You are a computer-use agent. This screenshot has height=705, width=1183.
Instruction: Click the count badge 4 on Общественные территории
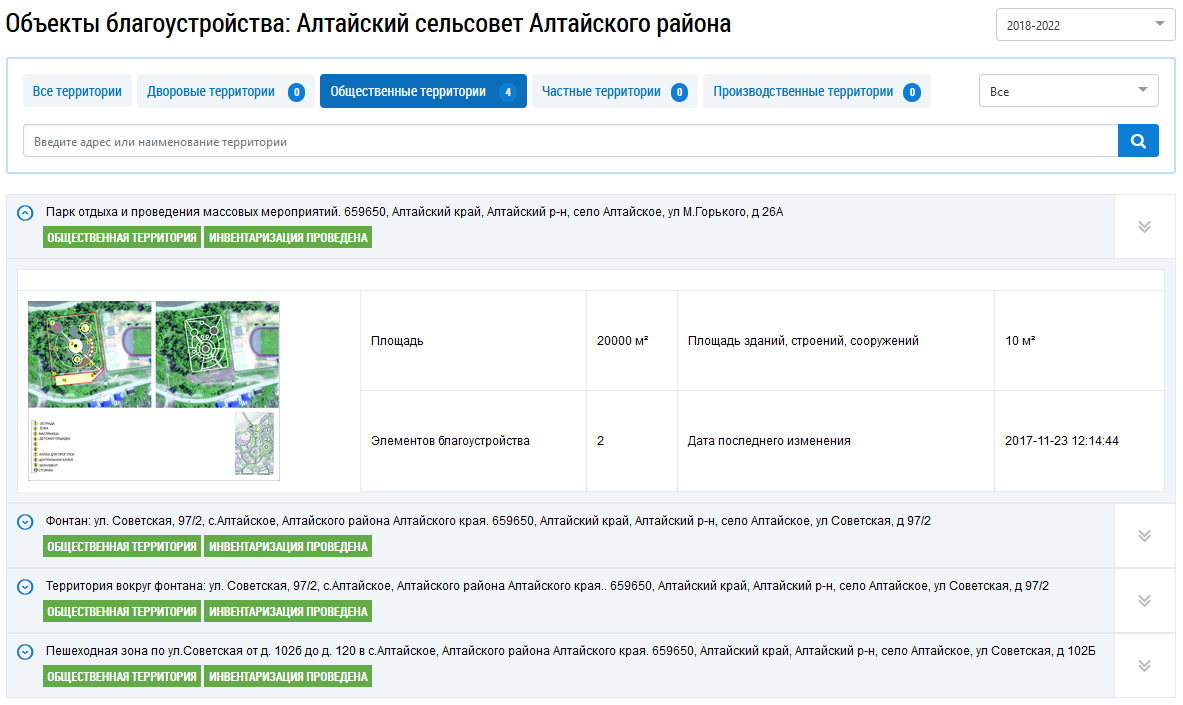[x=508, y=92]
